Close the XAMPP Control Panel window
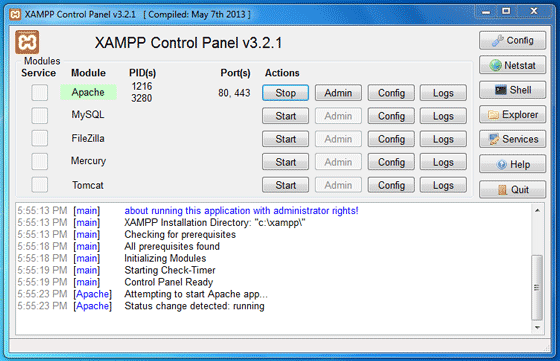Image resolution: width=560 pixels, height=361 pixels. pyautogui.click(x=534, y=12)
